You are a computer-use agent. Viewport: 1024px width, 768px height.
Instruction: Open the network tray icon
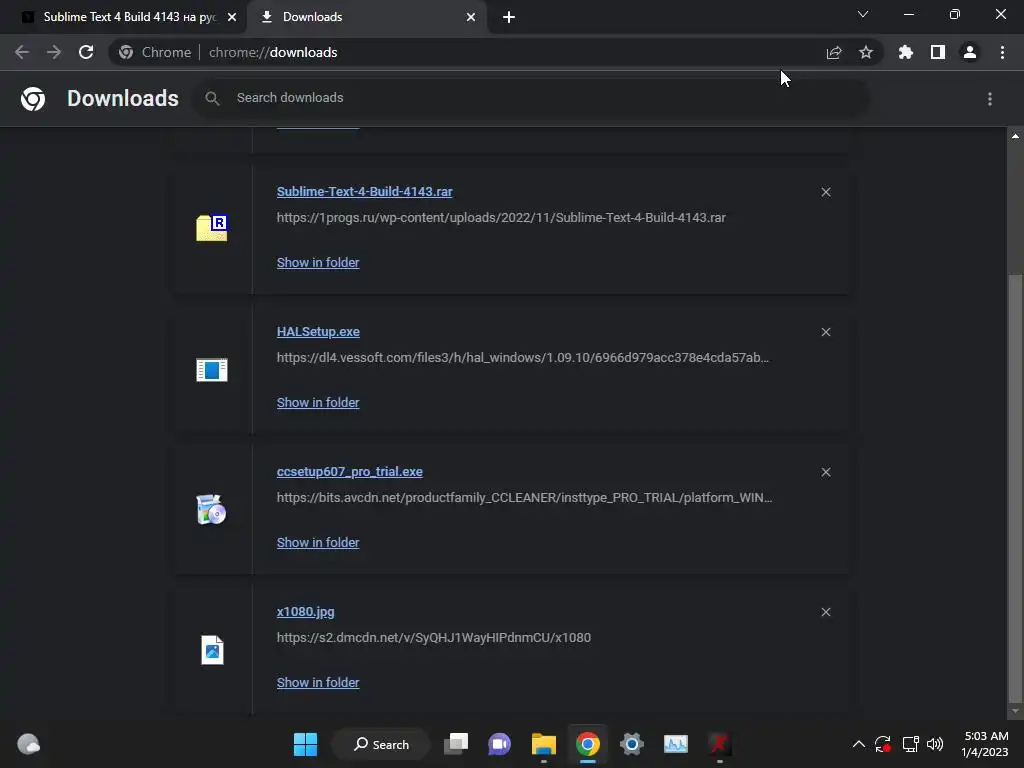coord(910,744)
